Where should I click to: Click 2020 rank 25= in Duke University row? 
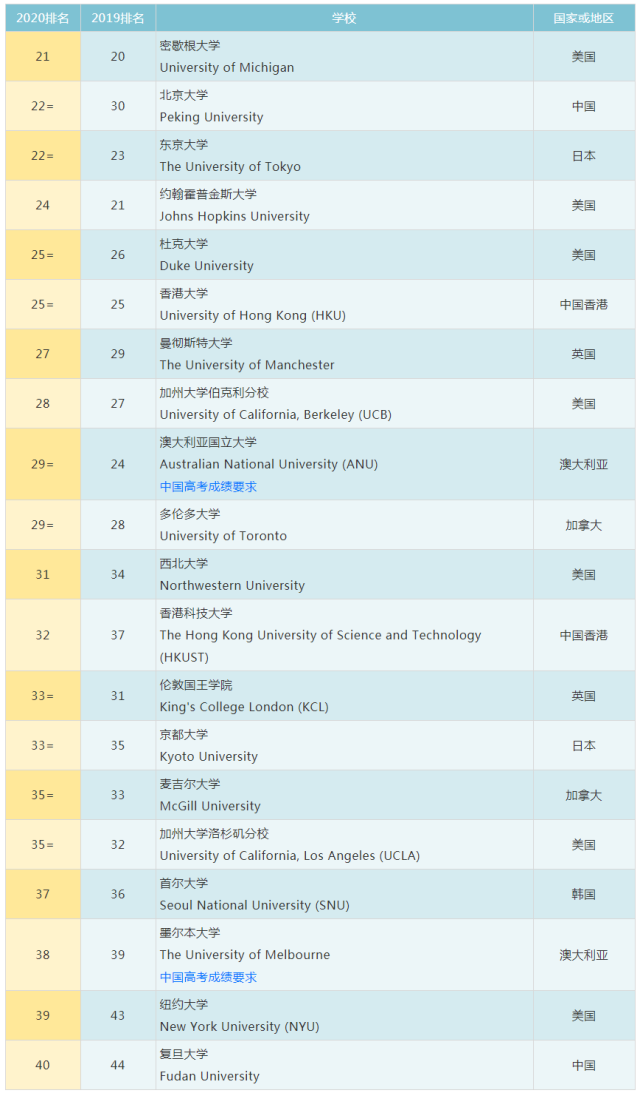point(43,255)
